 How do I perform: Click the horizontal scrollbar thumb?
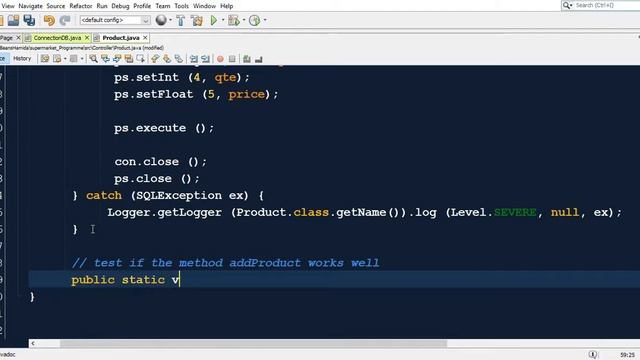point(253,343)
